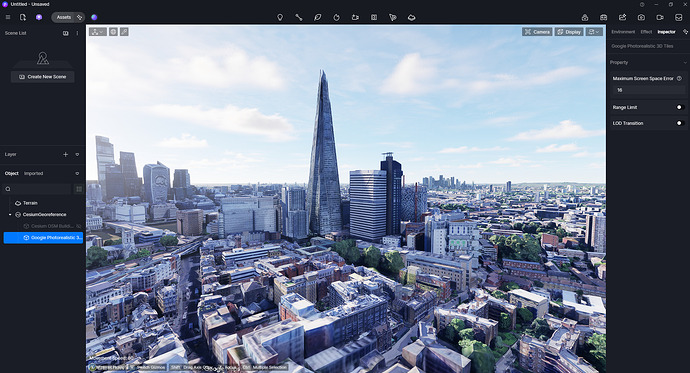Click the picker icon in viewport top-left
The height and width of the screenshot is (373, 690).
pos(125,32)
